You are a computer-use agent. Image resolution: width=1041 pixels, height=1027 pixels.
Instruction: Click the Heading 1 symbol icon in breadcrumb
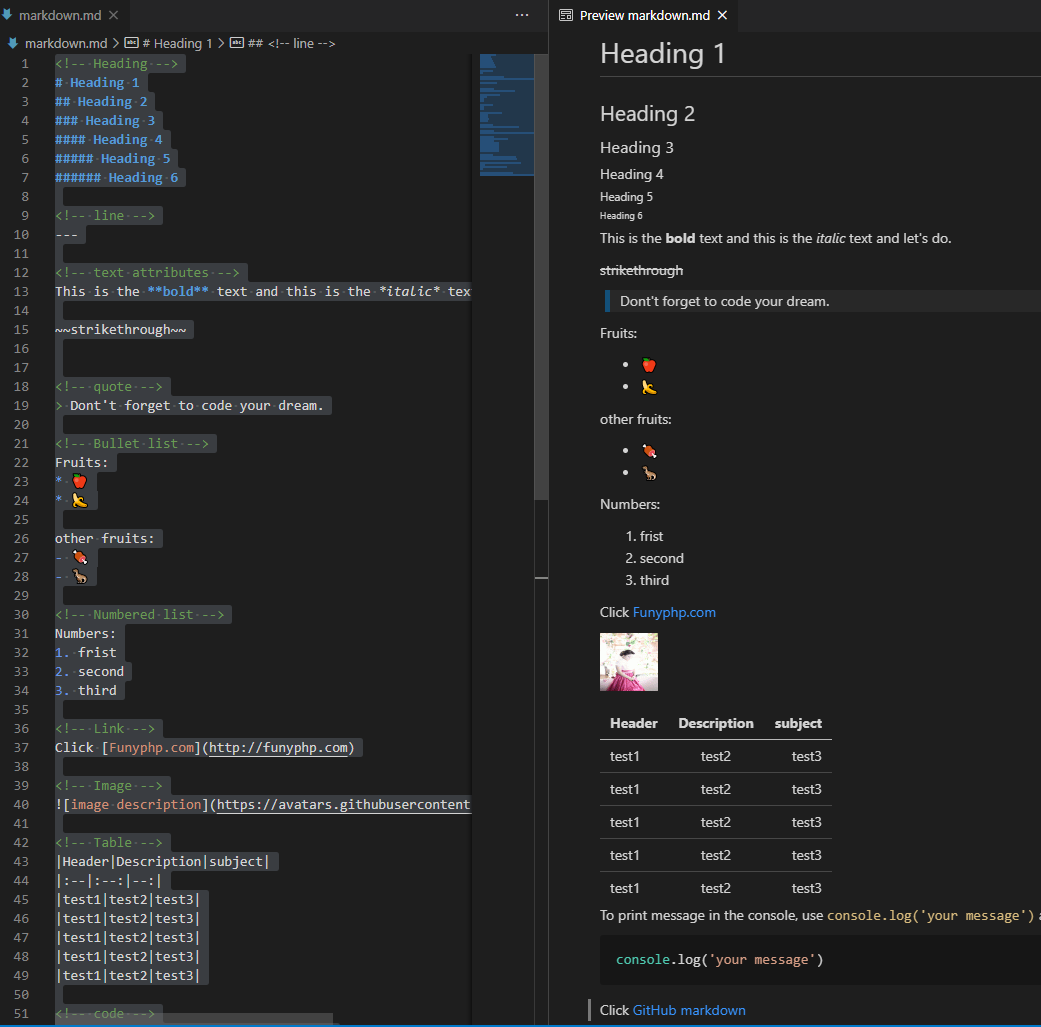click(x=131, y=43)
